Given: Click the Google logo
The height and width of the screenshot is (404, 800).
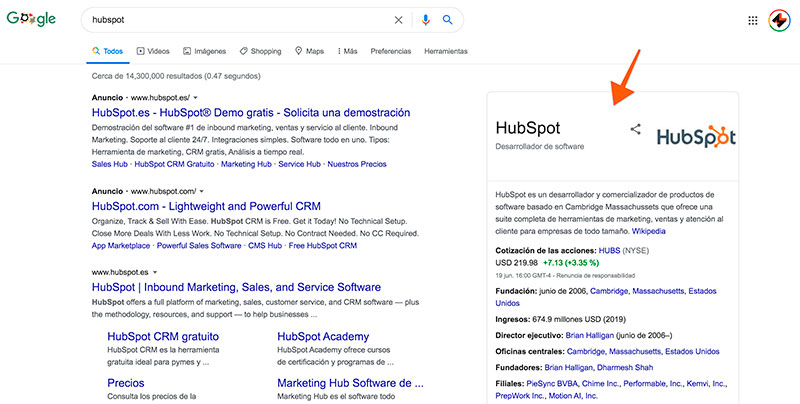Looking at the screenshot, I should tap(30, 20).
